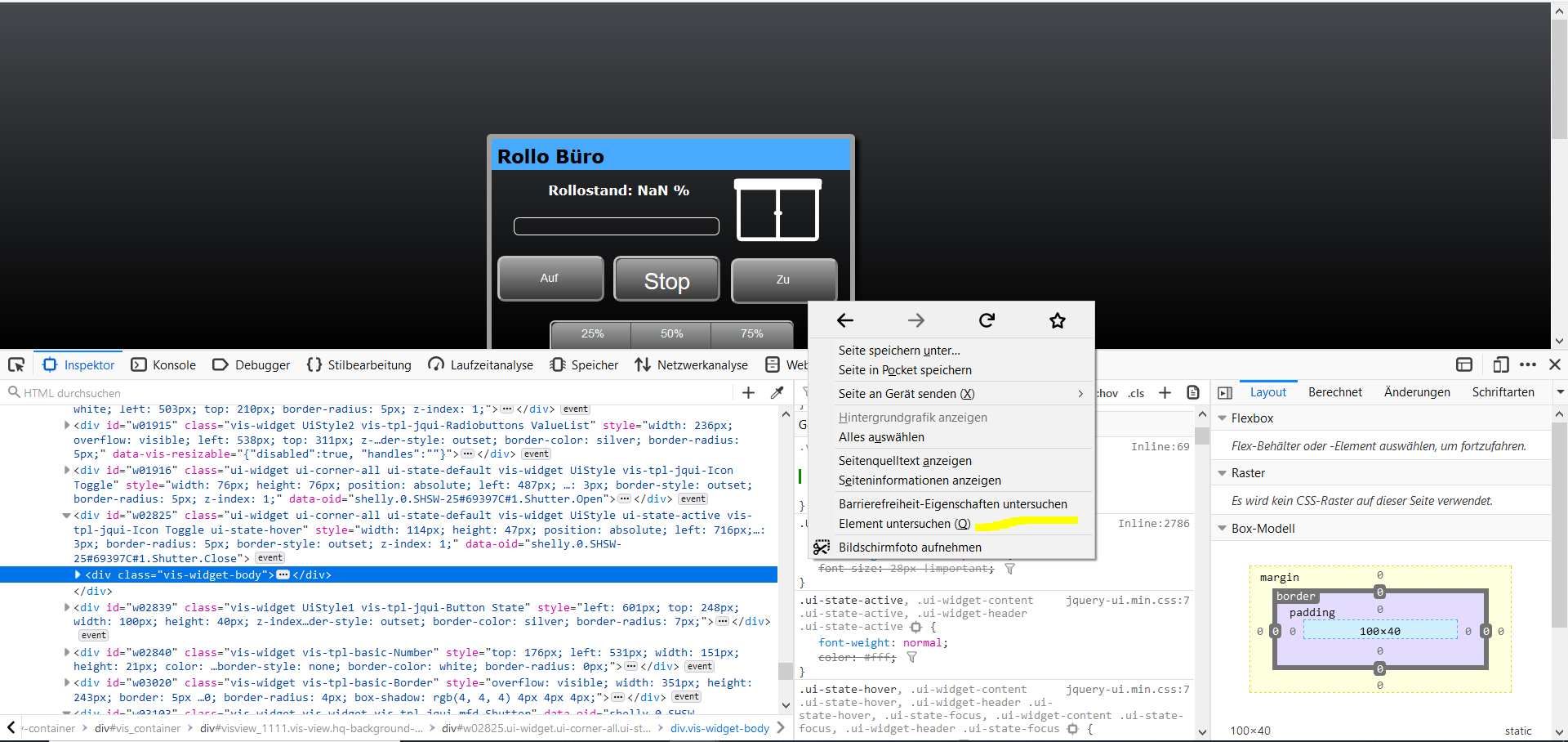This screenshot has width=1568, height=742.
Task: Choose Barrierefreiheit-Eigenschaften untersuchen
Action: tap(951, 504)
